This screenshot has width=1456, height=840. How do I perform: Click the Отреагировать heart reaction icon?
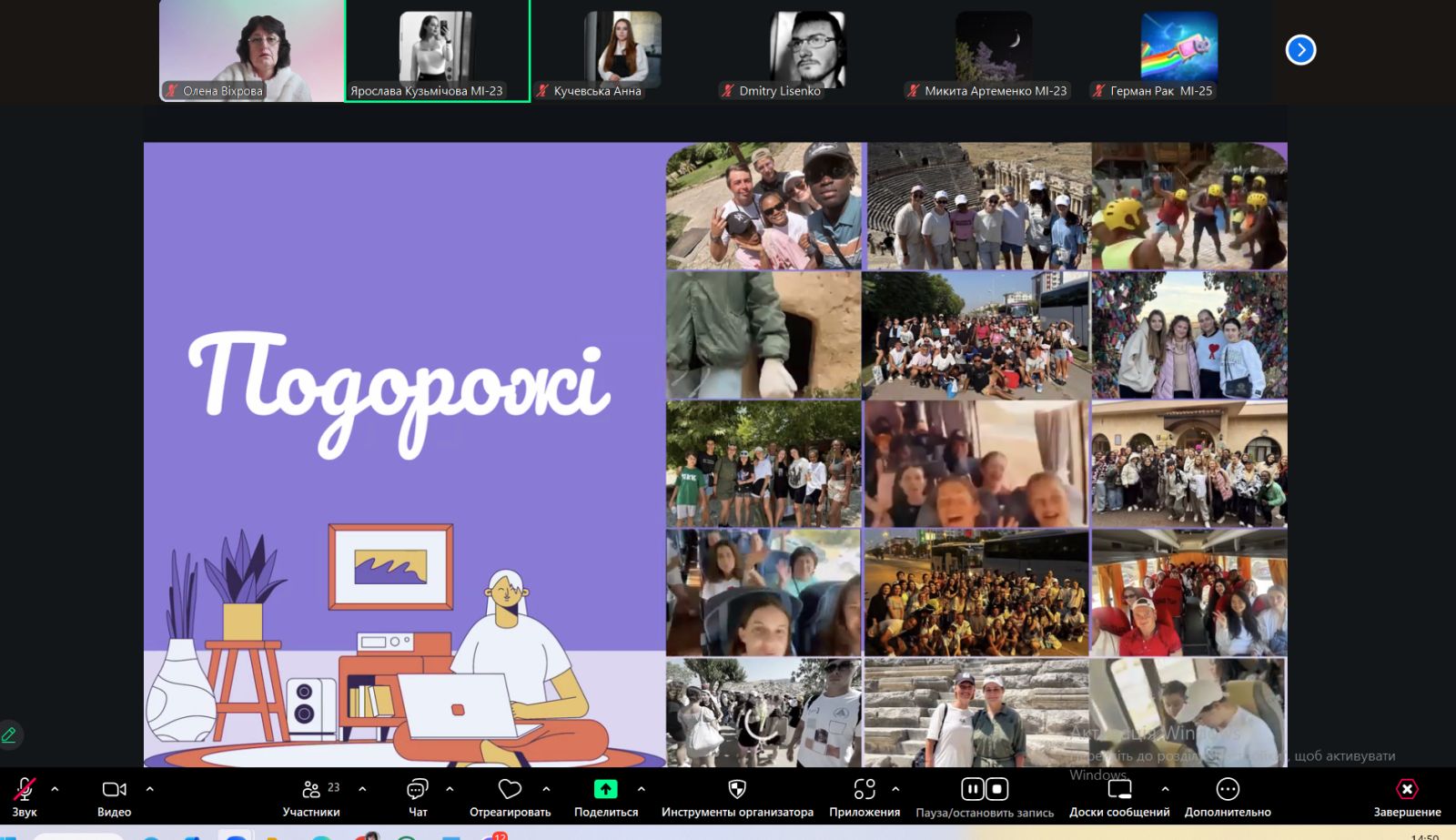tap(510, 789)
